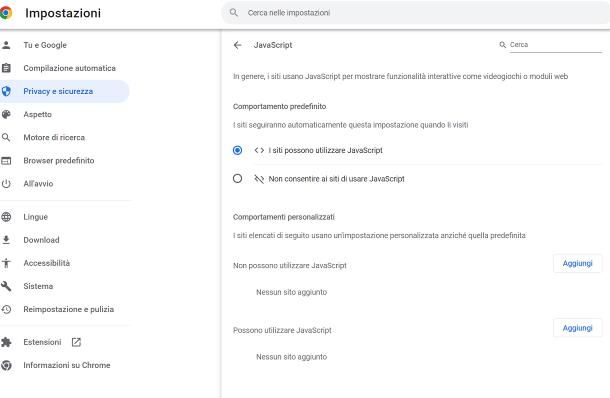The image size is (610, 398).
Task: Click the Impostazioni title
Action: click(63, 13)
